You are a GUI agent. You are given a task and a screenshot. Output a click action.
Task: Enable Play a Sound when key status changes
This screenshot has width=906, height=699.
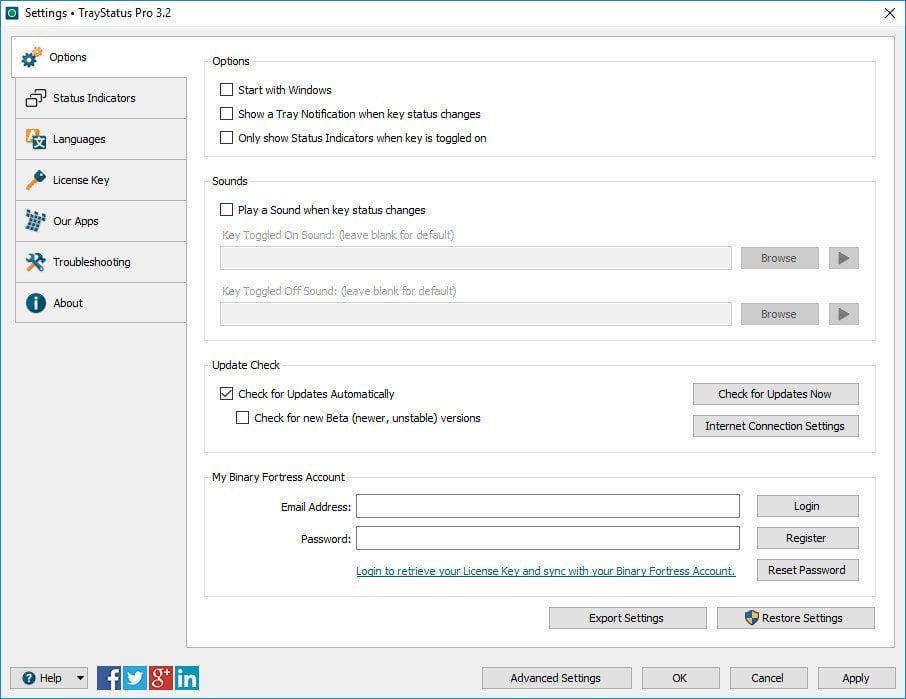click(x=226, y=210)
